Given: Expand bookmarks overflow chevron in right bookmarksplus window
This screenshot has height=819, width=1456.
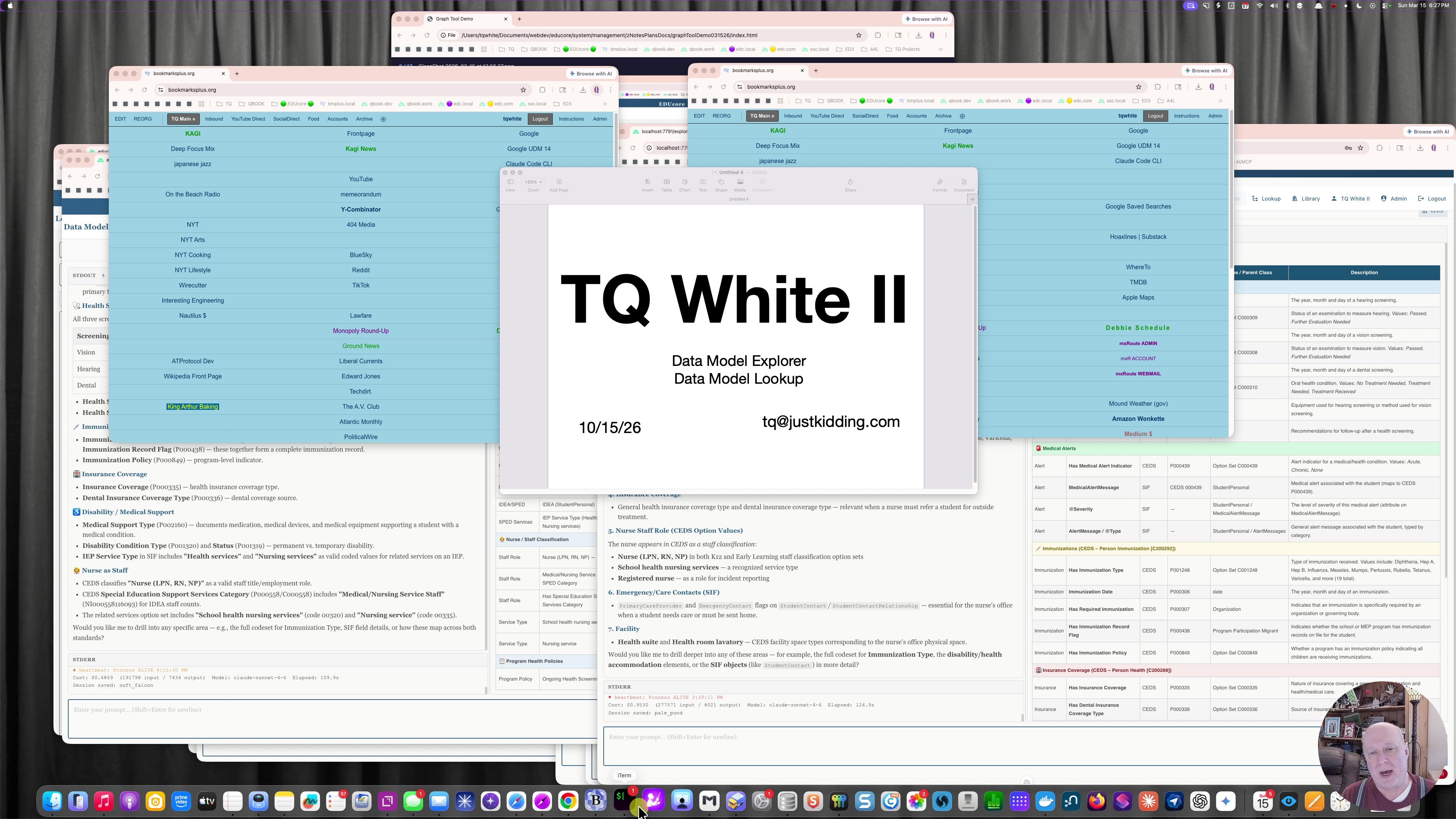Looking at the screenshot, I should point(1220,101).
